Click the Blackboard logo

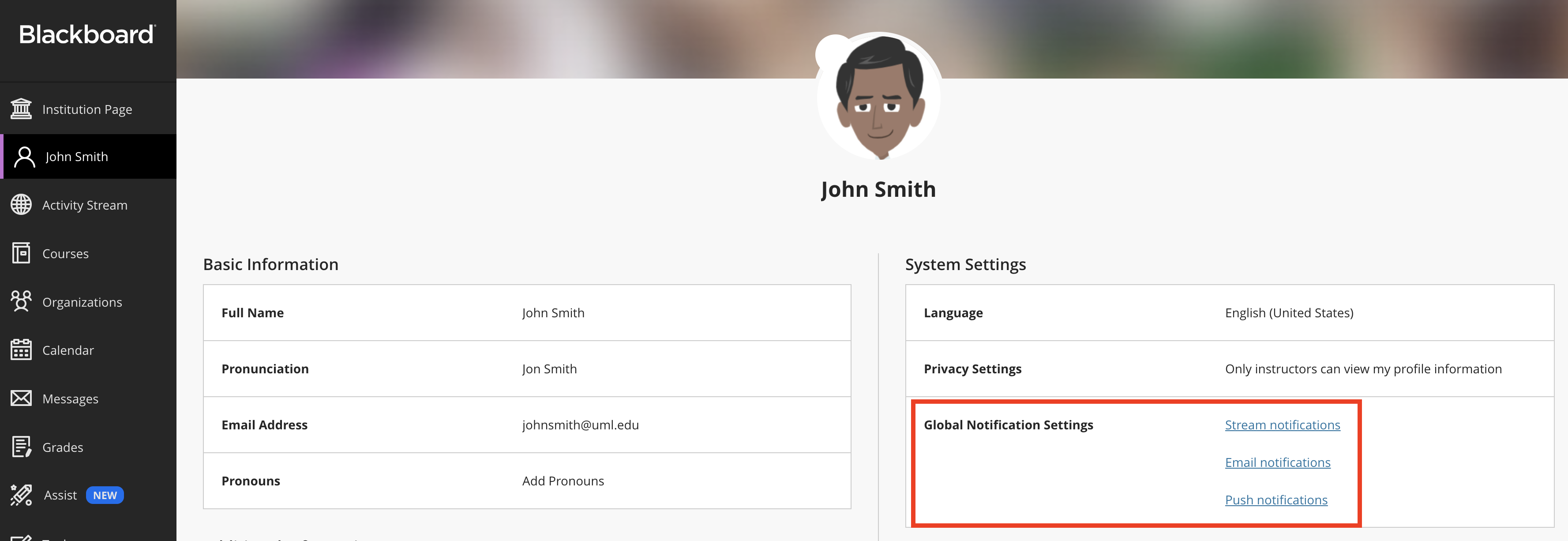[x=88, y=35]
